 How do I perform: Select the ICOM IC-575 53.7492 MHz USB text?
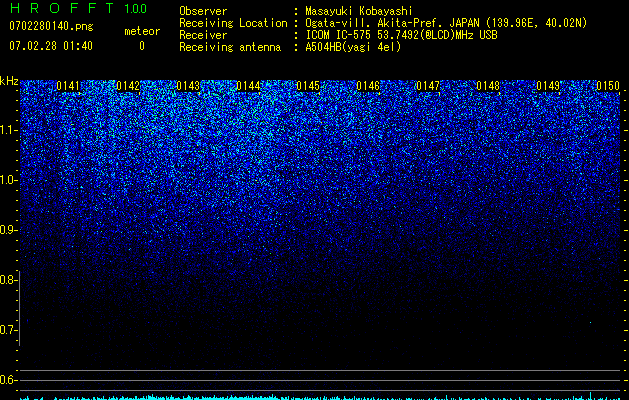click(401, 35)
